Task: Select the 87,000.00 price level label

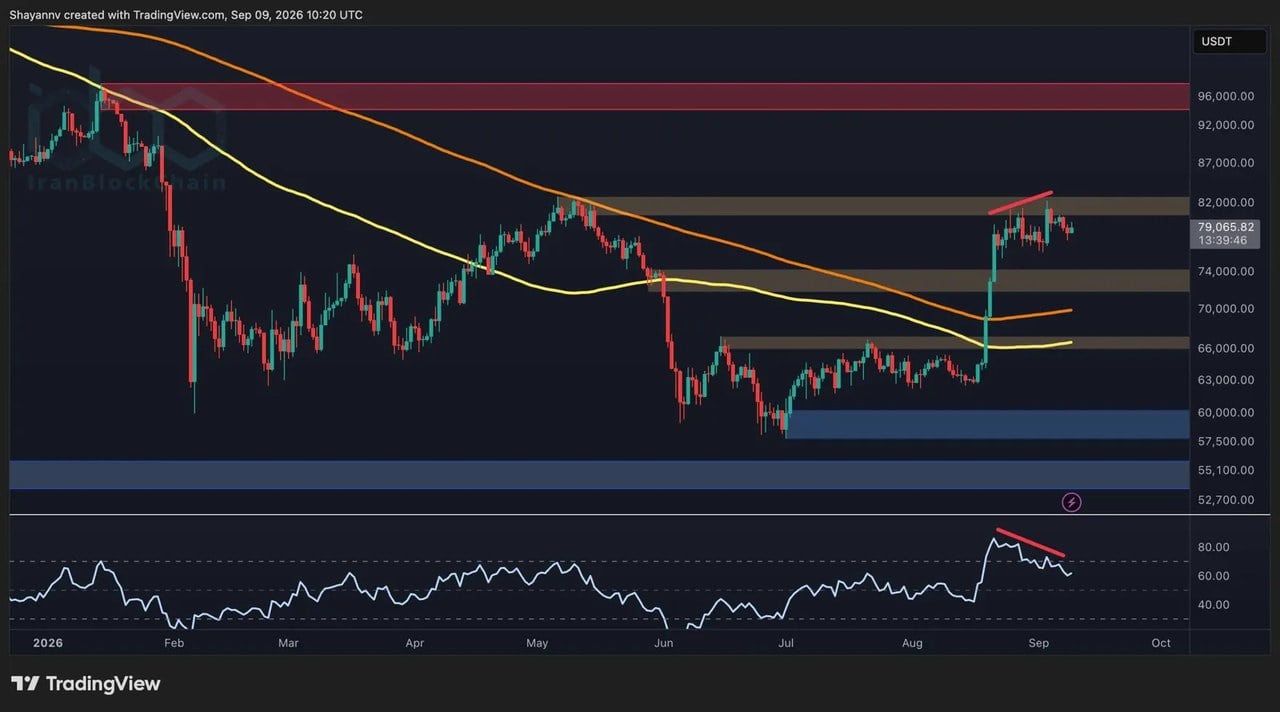Action: coord(1226,163)
